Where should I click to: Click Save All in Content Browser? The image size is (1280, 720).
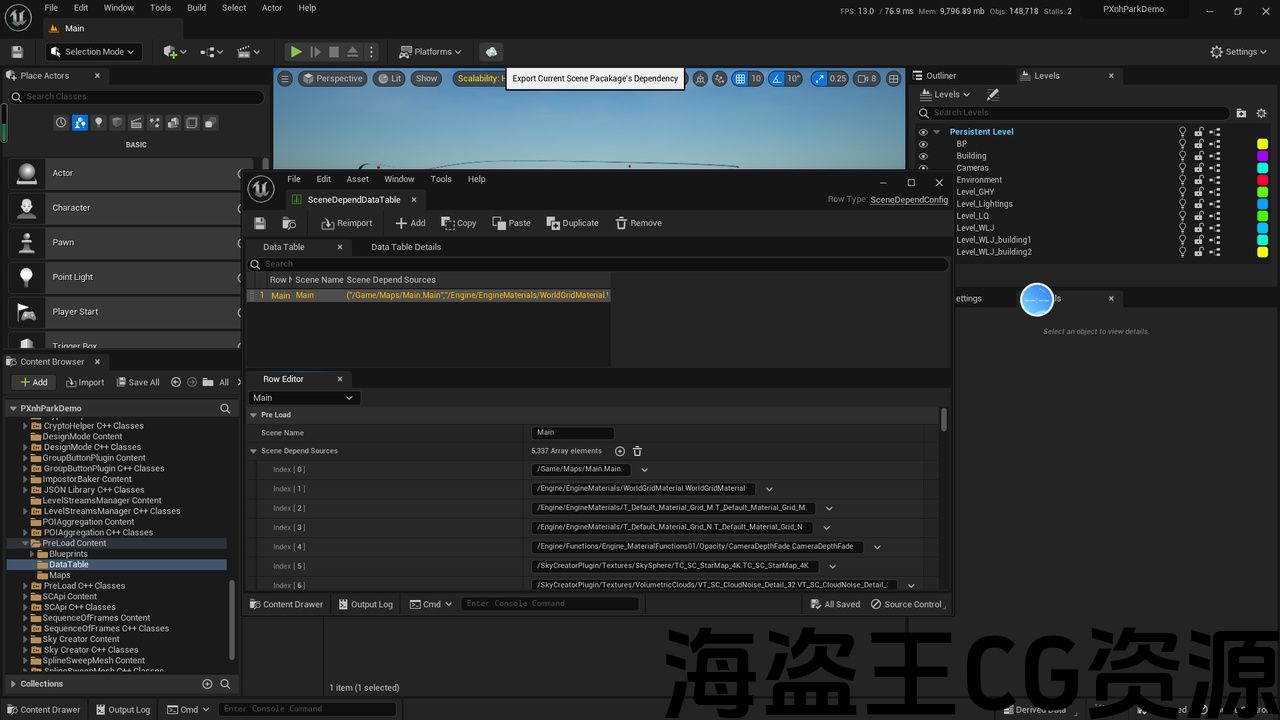137,382
